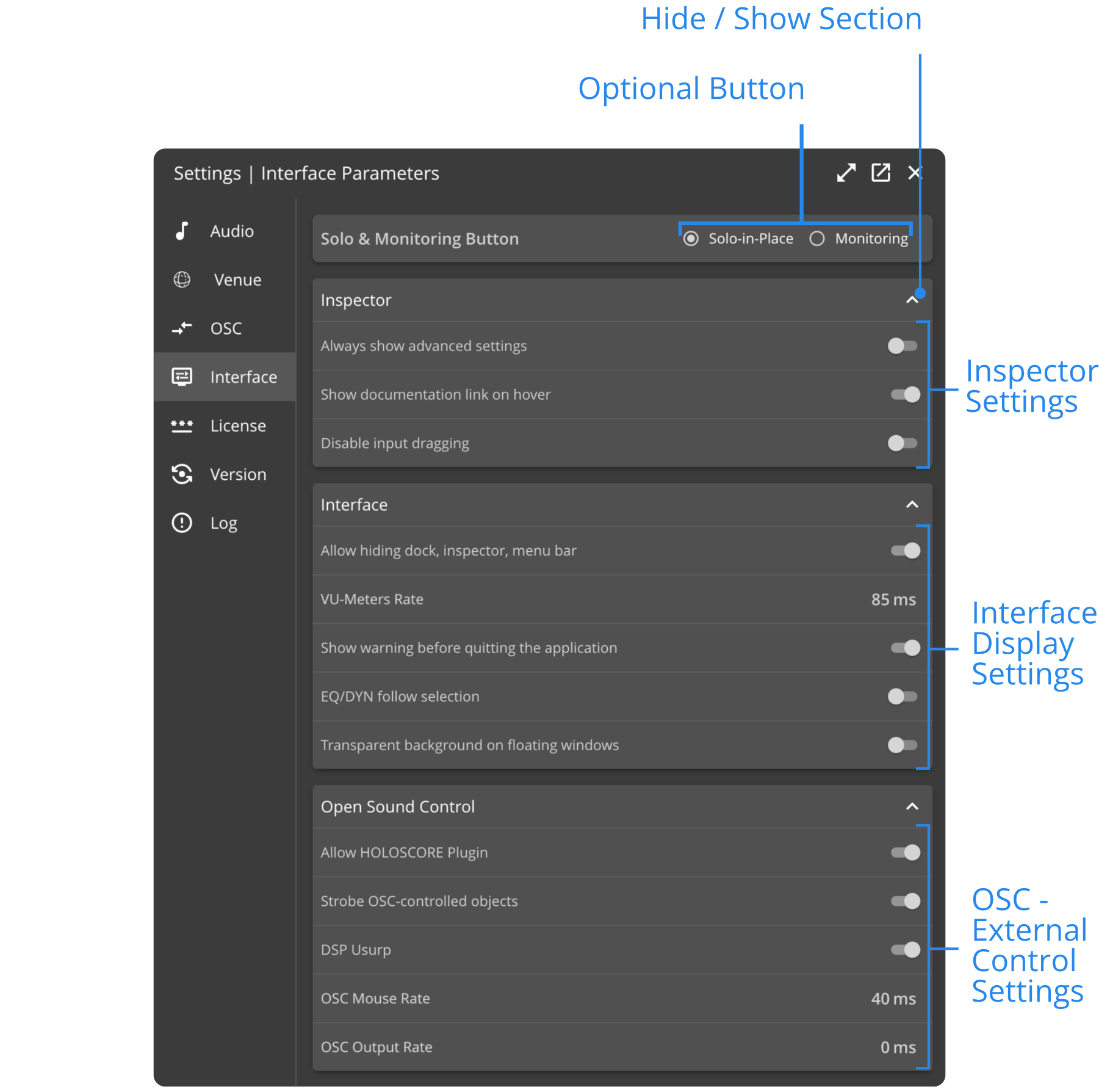Expand settings window with diagonal arrows icon

(846, 173)
